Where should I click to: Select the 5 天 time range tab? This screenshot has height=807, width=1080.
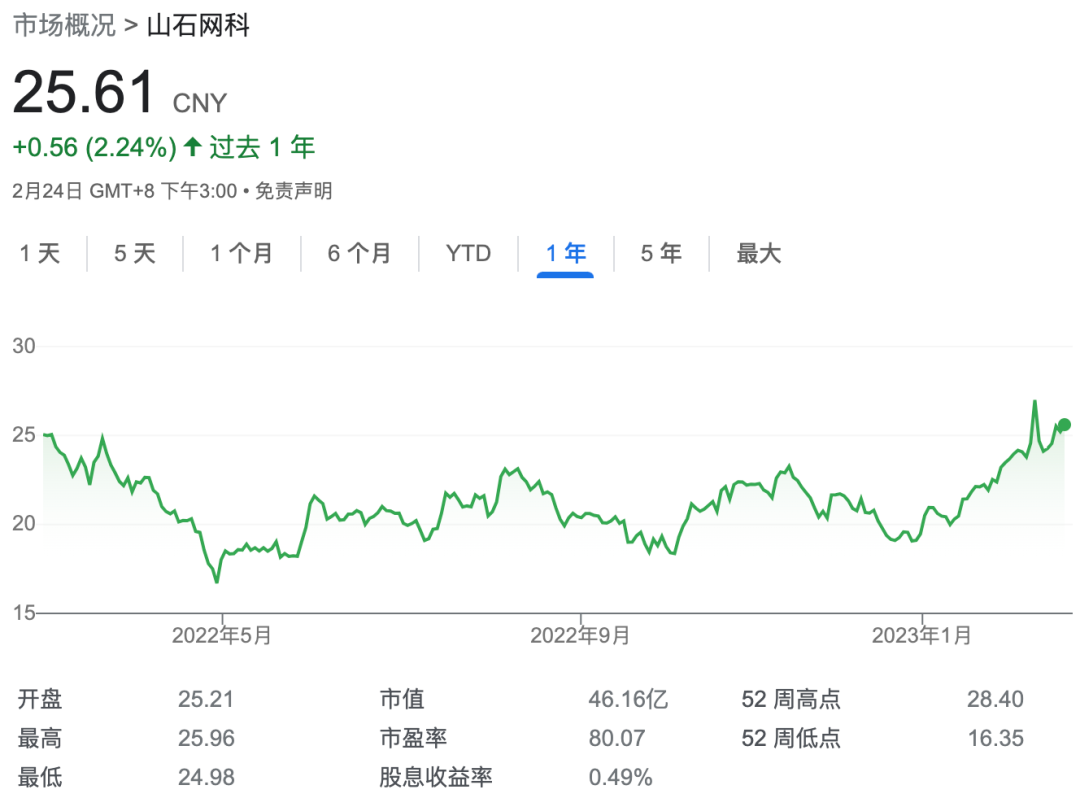point(135,253)
